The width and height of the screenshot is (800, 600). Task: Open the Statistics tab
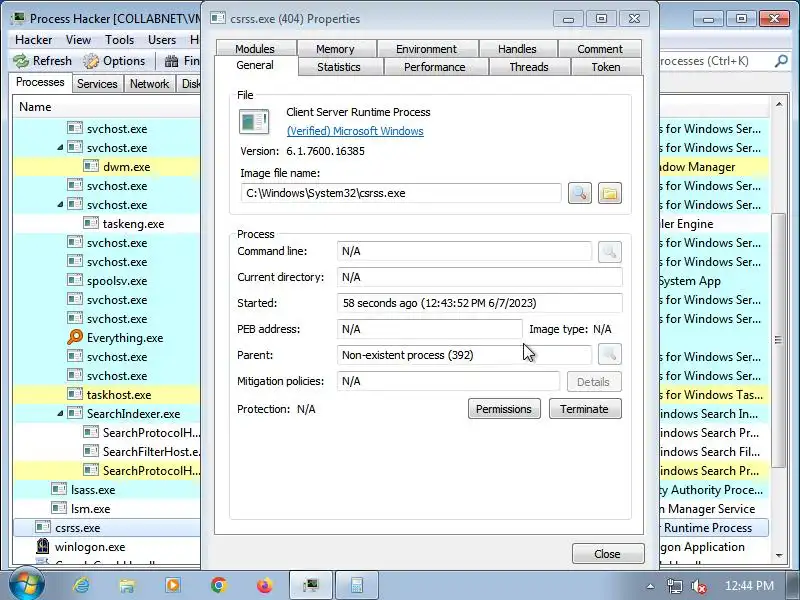pos(339,67)
